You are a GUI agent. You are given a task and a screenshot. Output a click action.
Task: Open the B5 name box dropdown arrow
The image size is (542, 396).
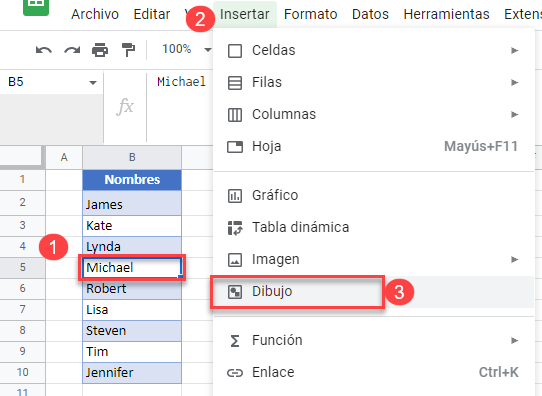tap(93, 83)
